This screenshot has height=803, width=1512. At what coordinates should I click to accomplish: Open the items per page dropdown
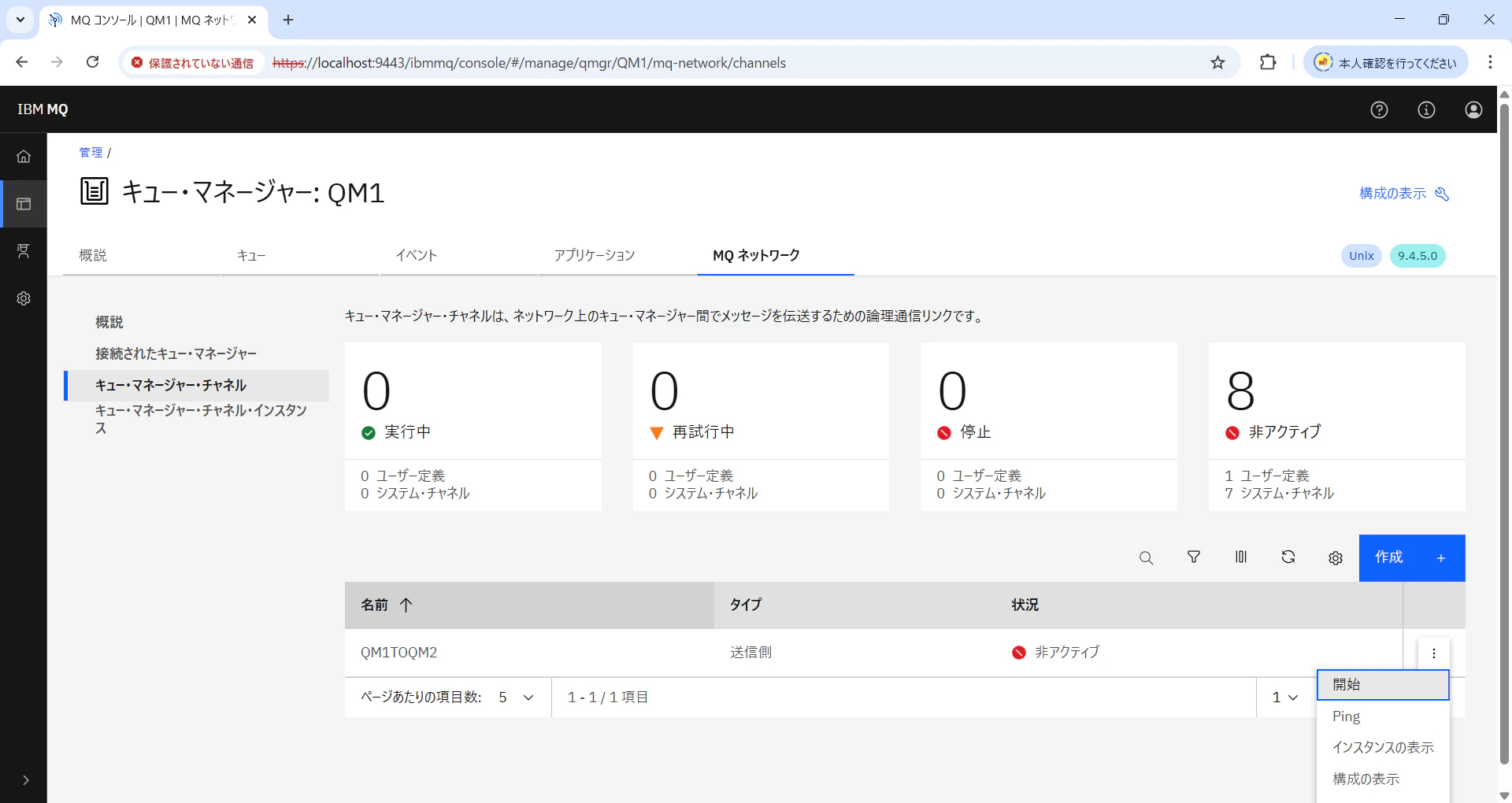coord(517,698)
